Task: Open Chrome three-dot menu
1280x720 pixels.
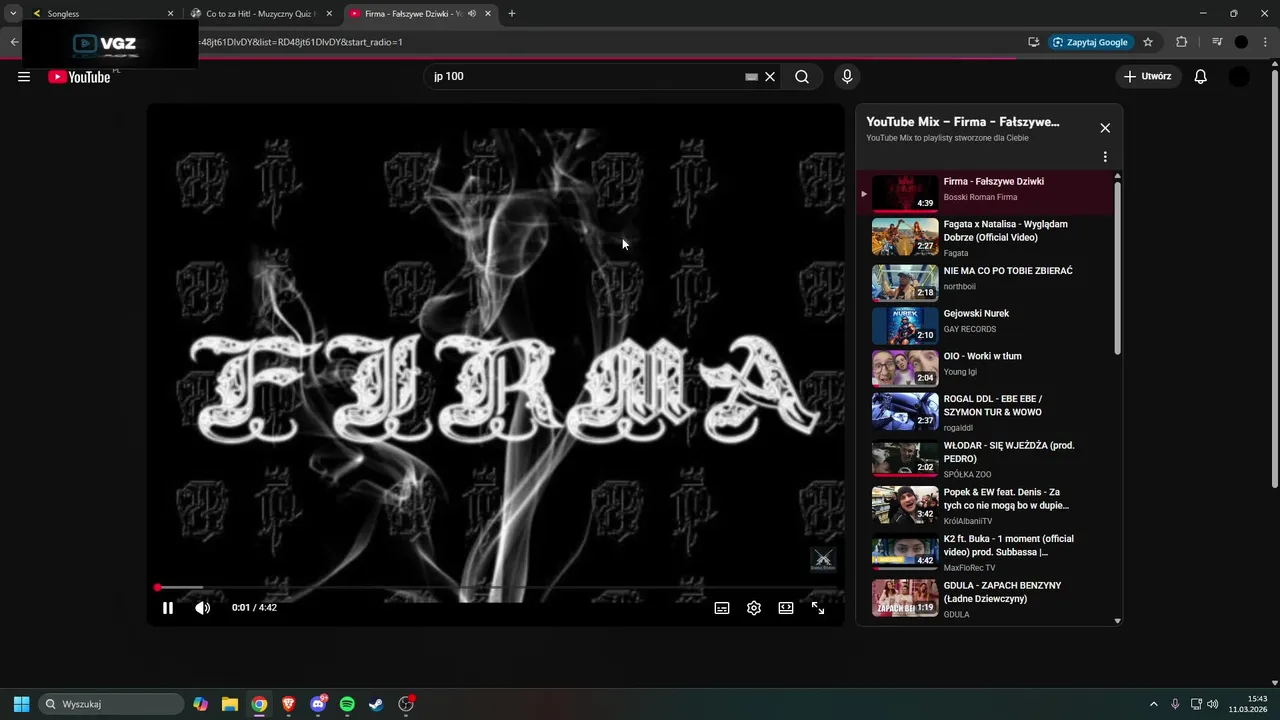Action: click(x=1266, y=42)
